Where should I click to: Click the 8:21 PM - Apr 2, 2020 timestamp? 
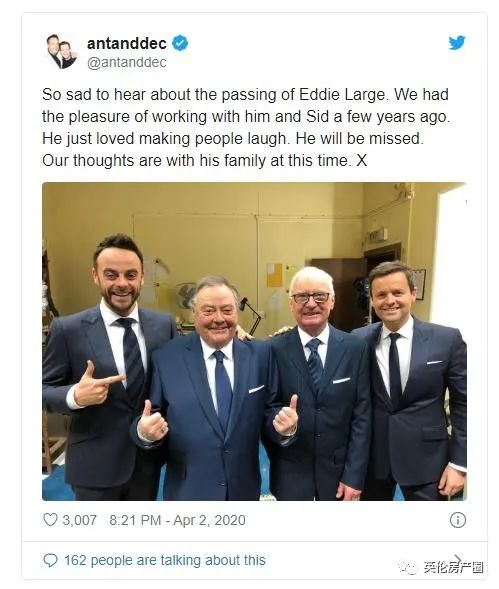(x=177, y=520)
